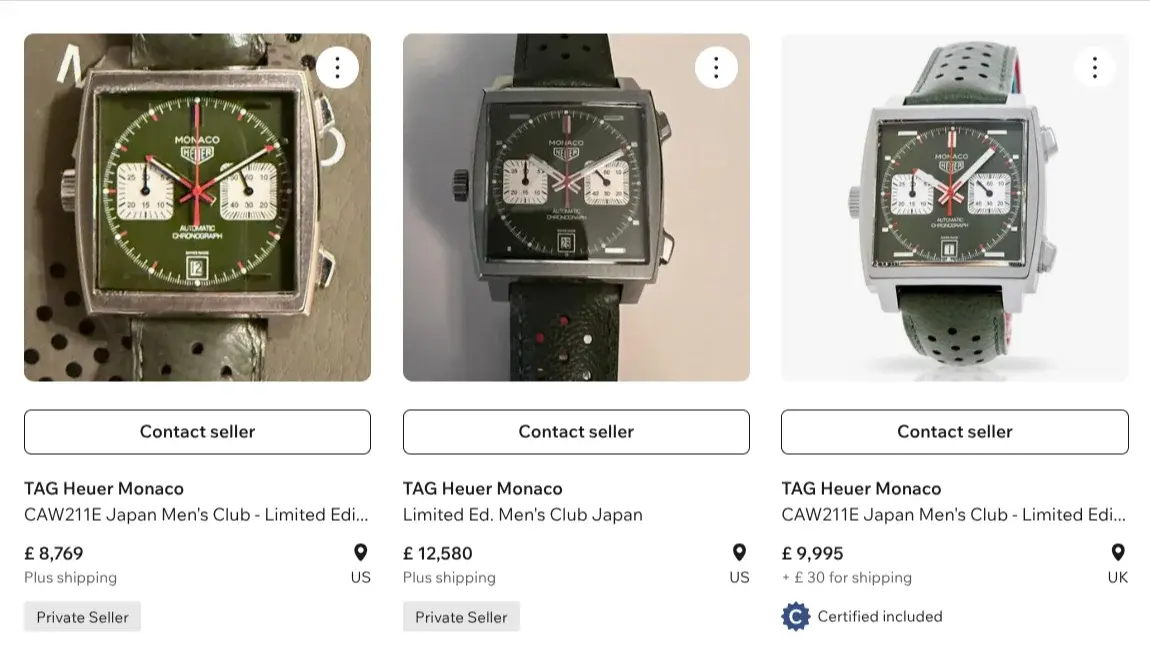Contact seller of the £9,995 Monaco
This screenshot has width=1150, height=646.
954,432
